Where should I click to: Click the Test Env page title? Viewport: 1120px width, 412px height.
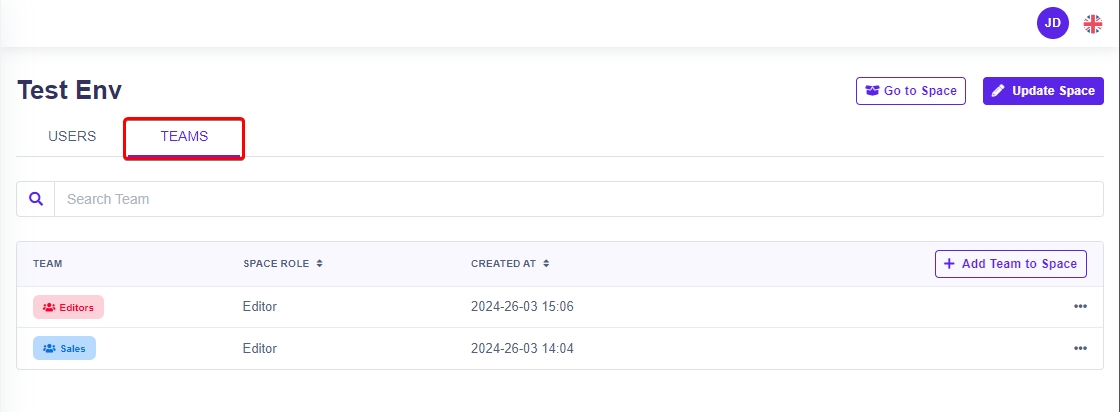70,90
